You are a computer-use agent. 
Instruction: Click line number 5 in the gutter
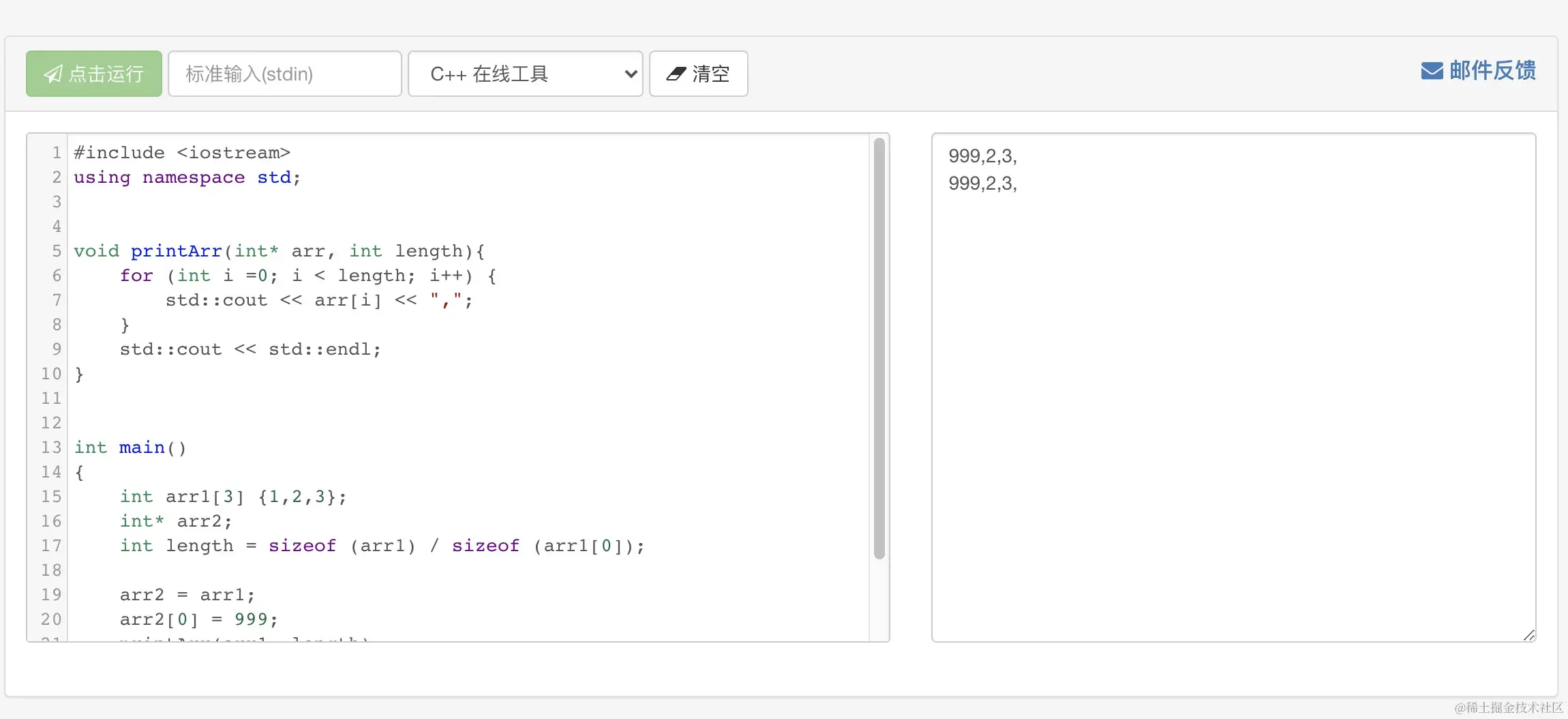57,251
